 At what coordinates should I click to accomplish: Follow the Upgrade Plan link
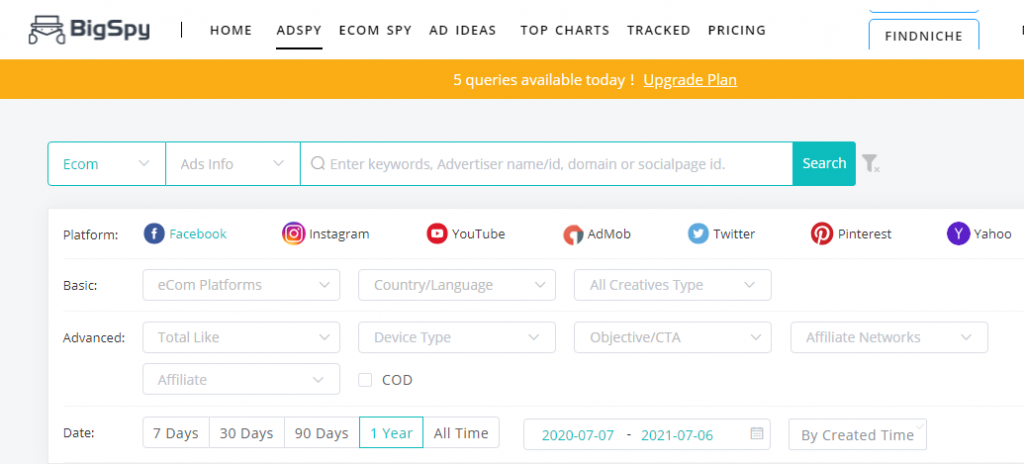690,80
